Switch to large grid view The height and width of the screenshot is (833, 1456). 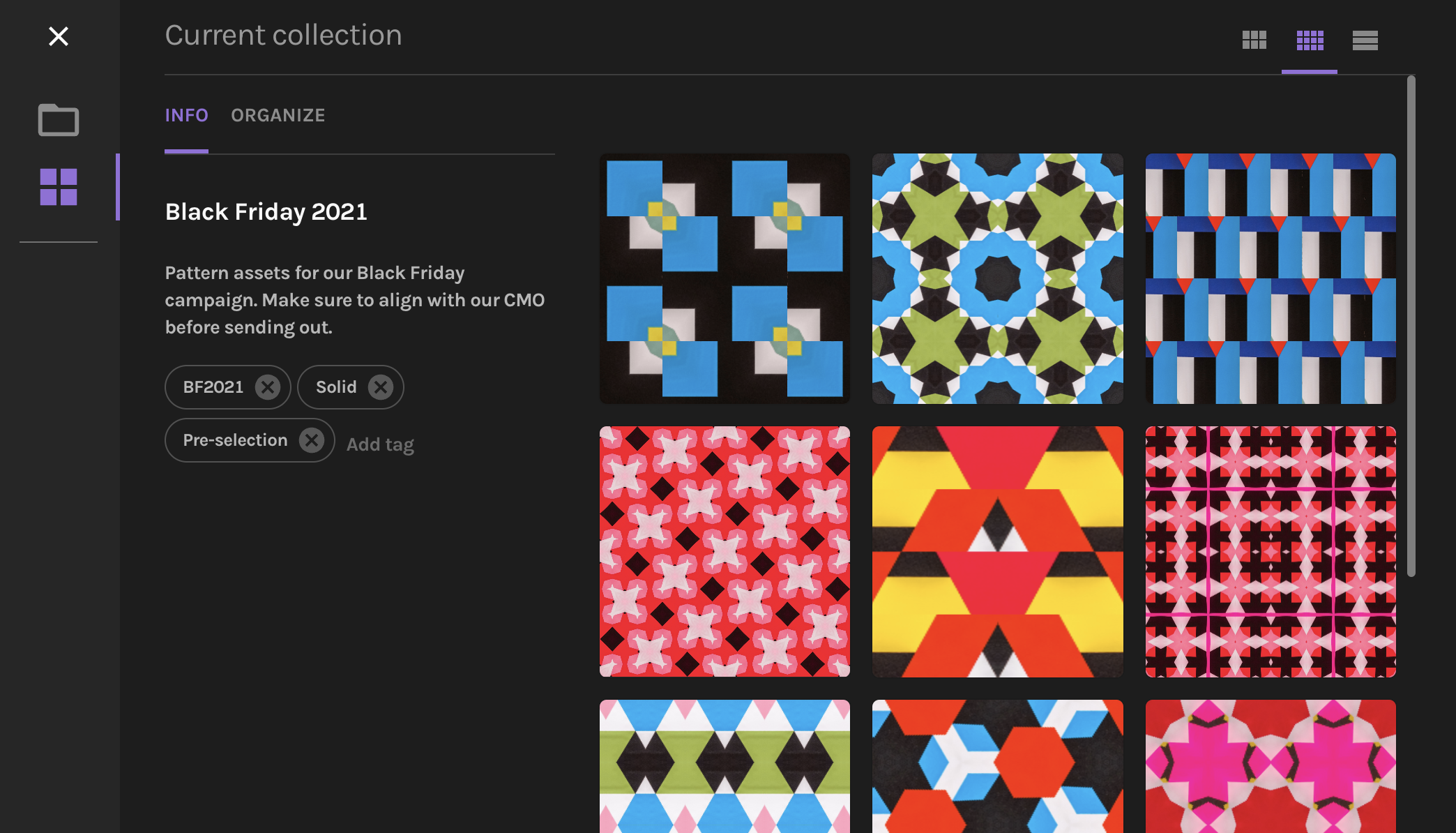(1254, 40)
